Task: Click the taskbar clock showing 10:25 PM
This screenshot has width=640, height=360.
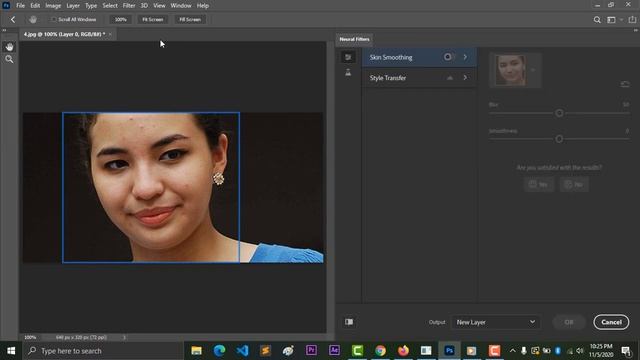Action: click(x=601, y=351)
